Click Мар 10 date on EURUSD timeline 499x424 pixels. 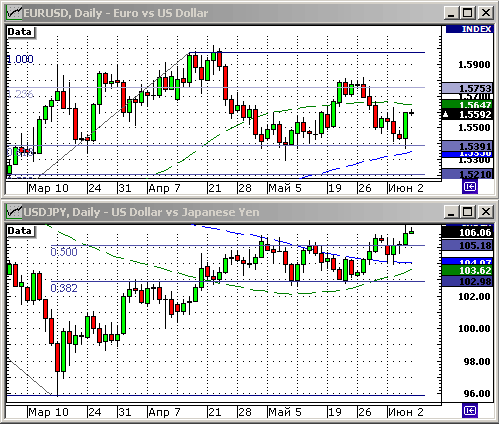pos(48,188)
